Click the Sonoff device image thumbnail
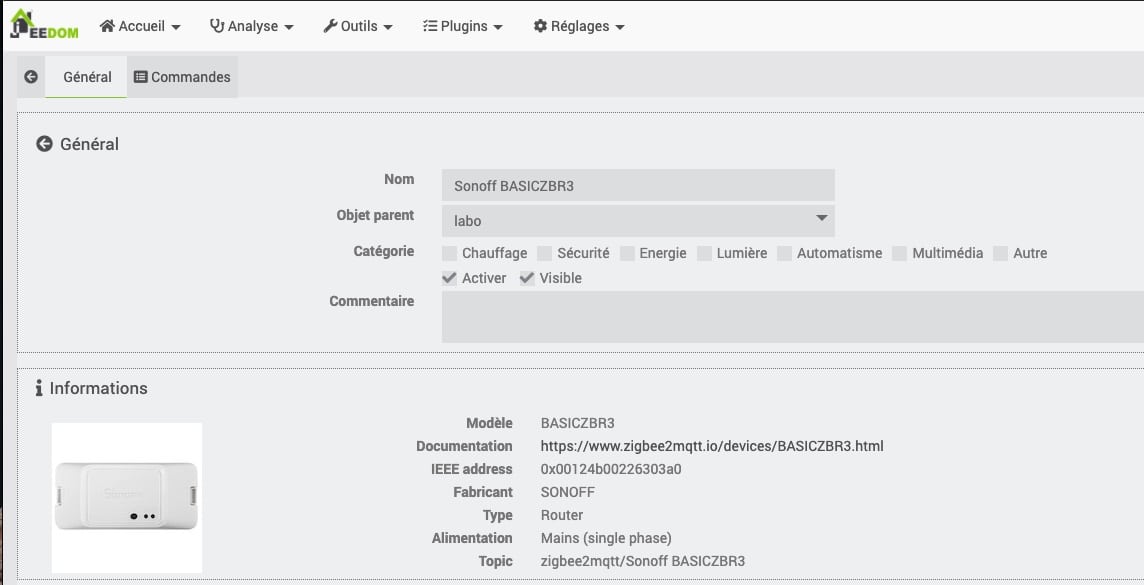Image resolution: width=1144 pixels, height=585 pixels. tap(127, 497)
